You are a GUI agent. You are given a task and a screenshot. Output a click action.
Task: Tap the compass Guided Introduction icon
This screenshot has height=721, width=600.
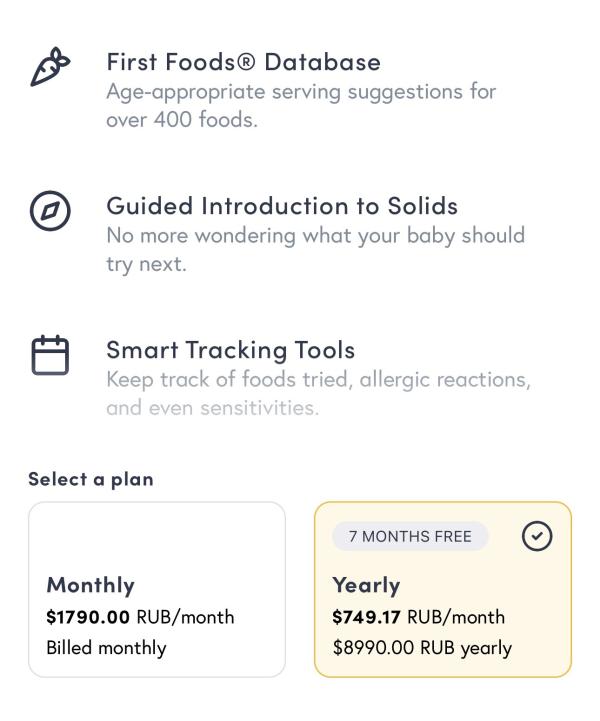50,211
